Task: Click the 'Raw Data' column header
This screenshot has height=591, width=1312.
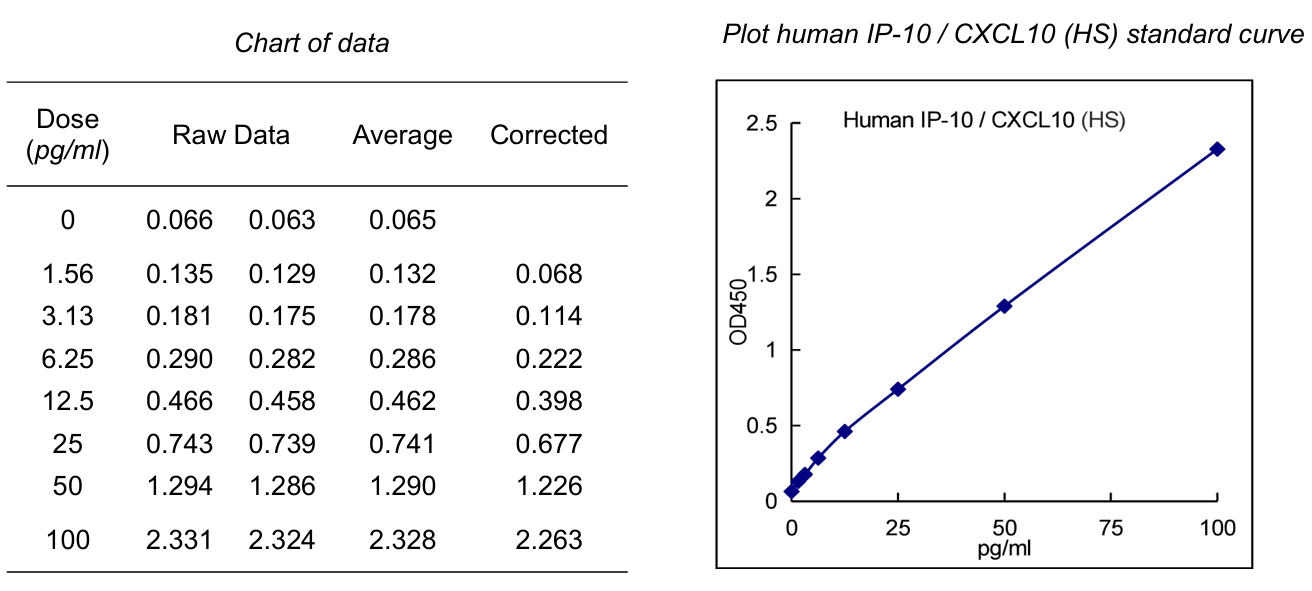Action: tap(231, 135)
